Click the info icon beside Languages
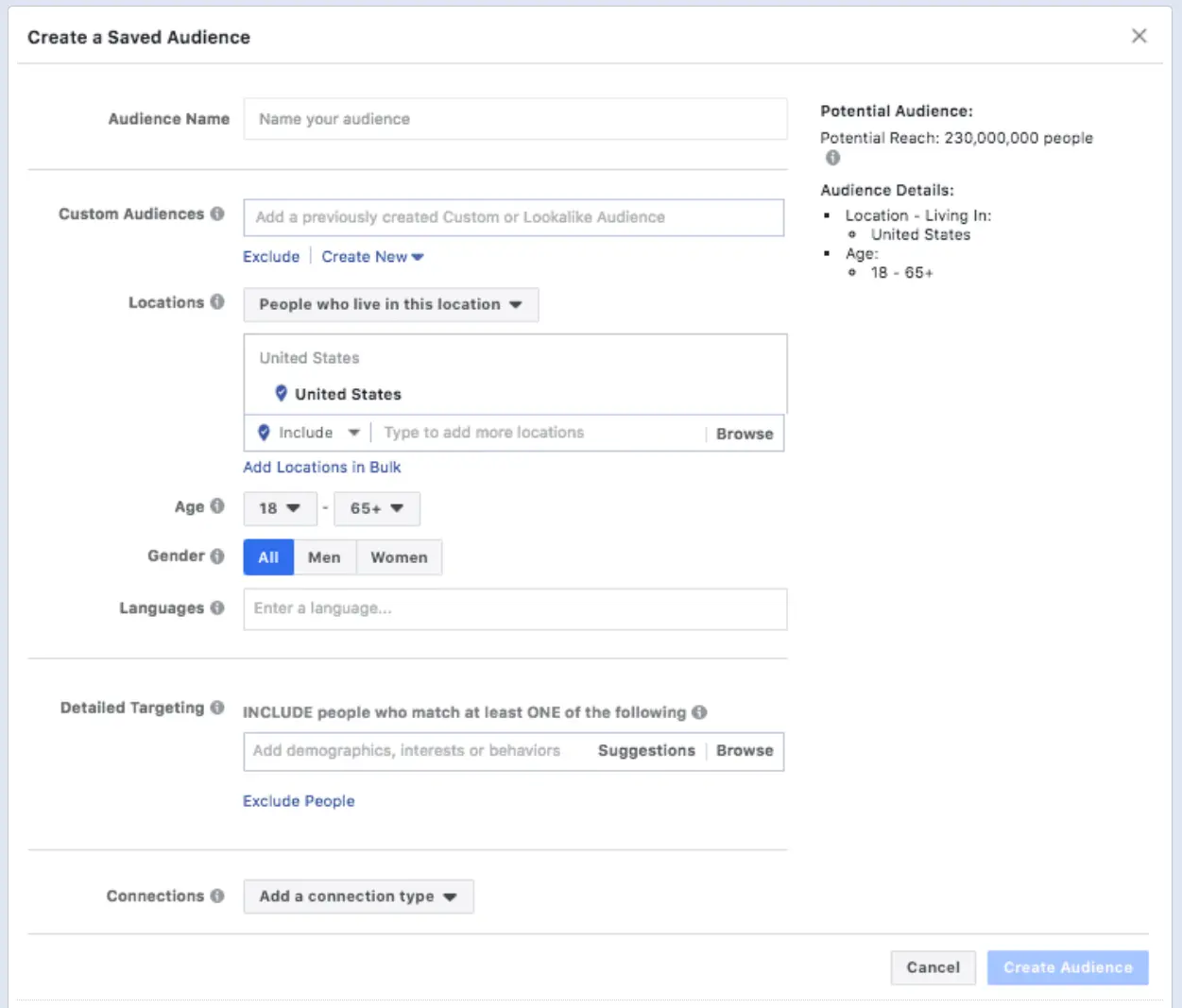The image size is (1182, 1008). pyautogui.click(x=217, y=607)
